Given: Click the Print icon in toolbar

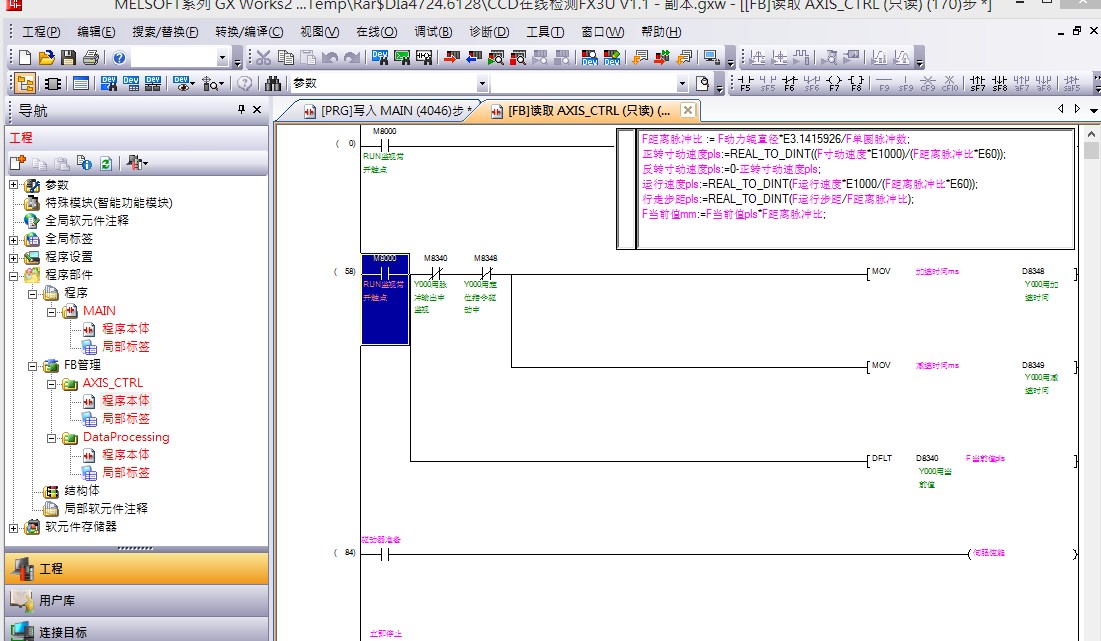Looking at the screenshot, I should pos(90,58).
